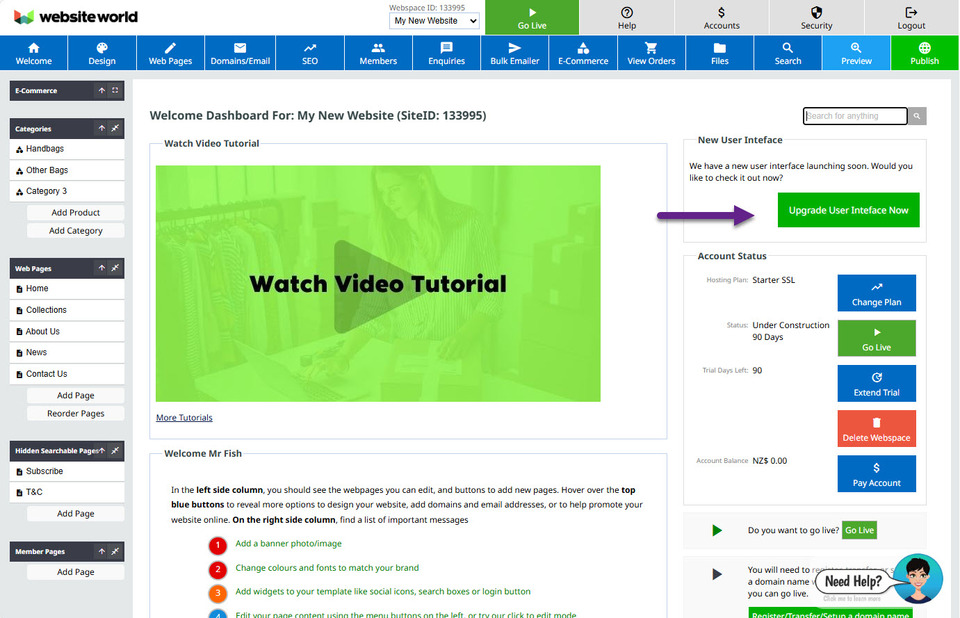This screenshot has height=618, width=960.
Task: Toggle pin on the Web Pages panel
Action: pyautogui.click(x=115, y=269)
